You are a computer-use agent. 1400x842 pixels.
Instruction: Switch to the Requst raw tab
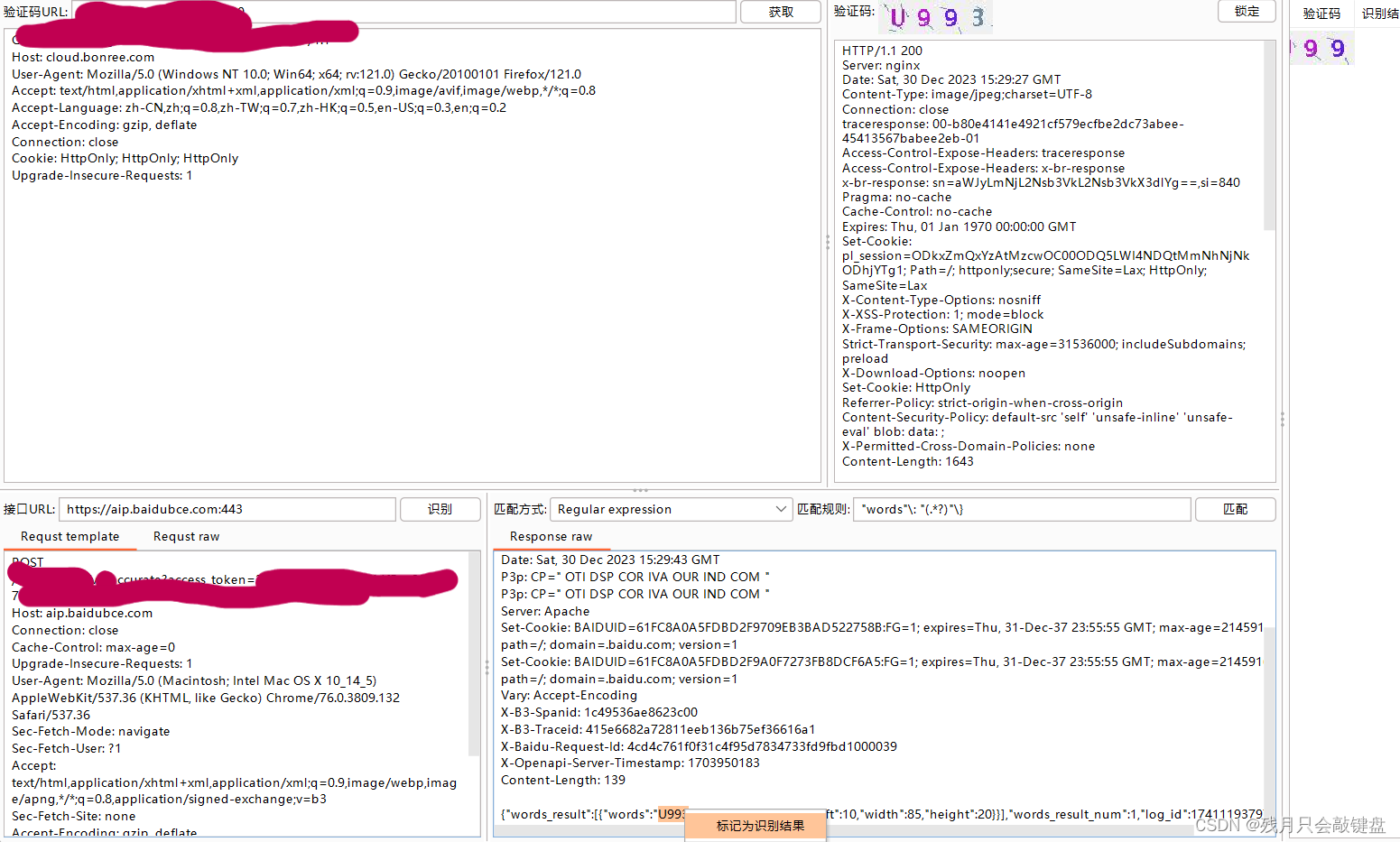(186, 536)
